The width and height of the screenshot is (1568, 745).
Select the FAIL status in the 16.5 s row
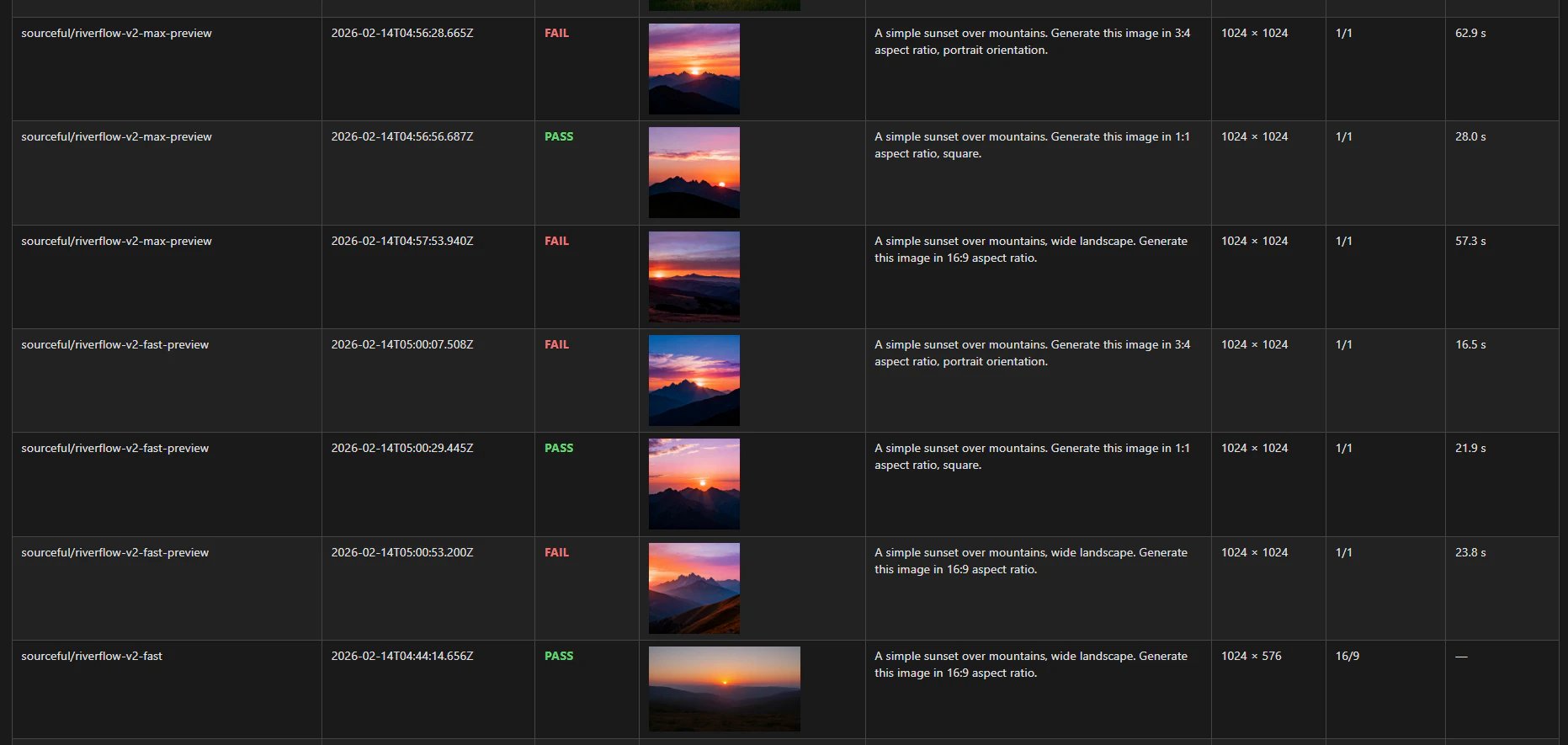click(x=556, y=344)
